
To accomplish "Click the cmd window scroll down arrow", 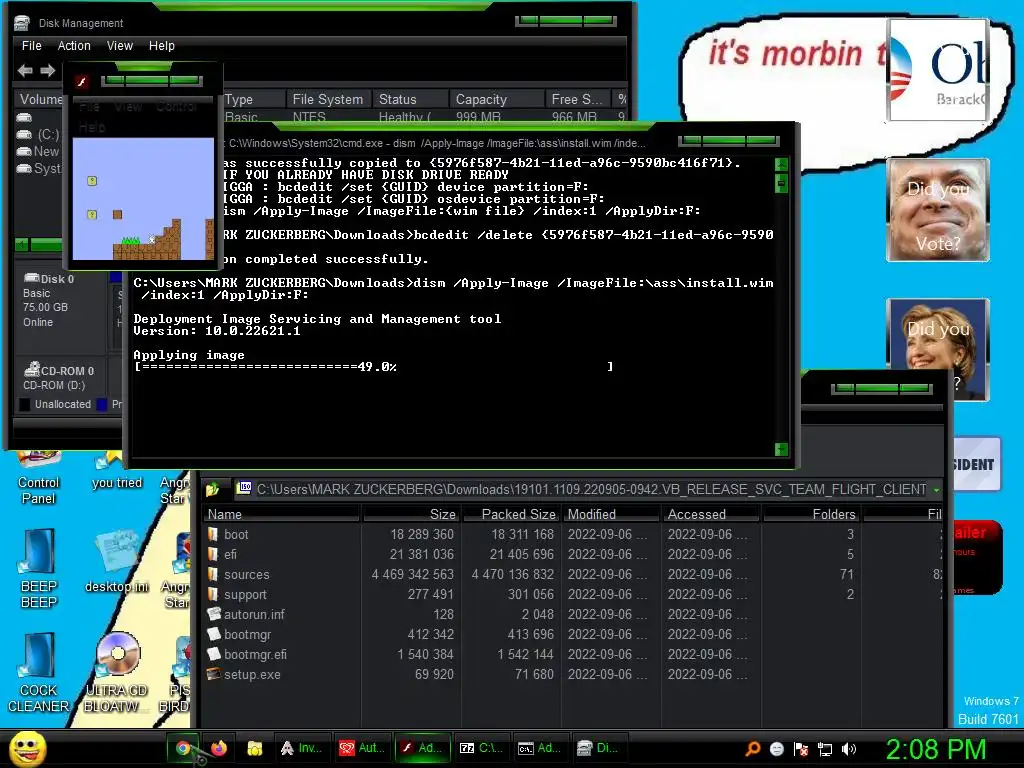I will (781, 449).
